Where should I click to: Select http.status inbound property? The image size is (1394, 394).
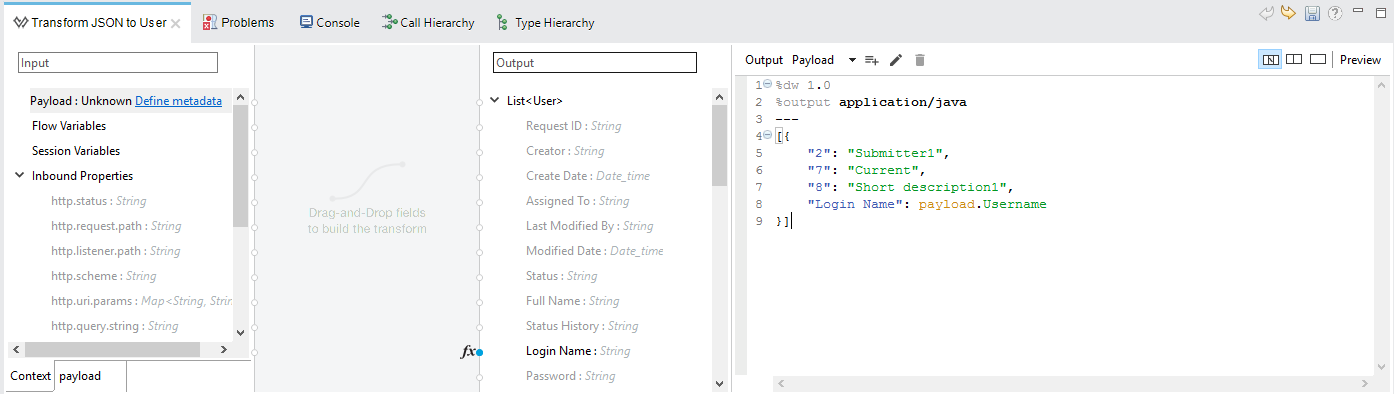click(x=99, y=201)
